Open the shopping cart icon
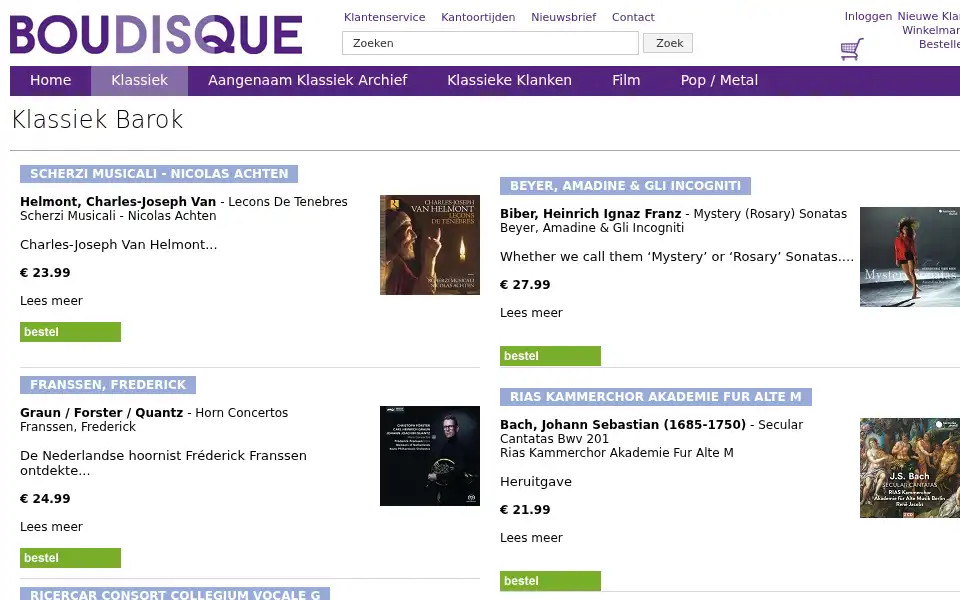This screenshot has height=600, width=960. pos(852,49)
